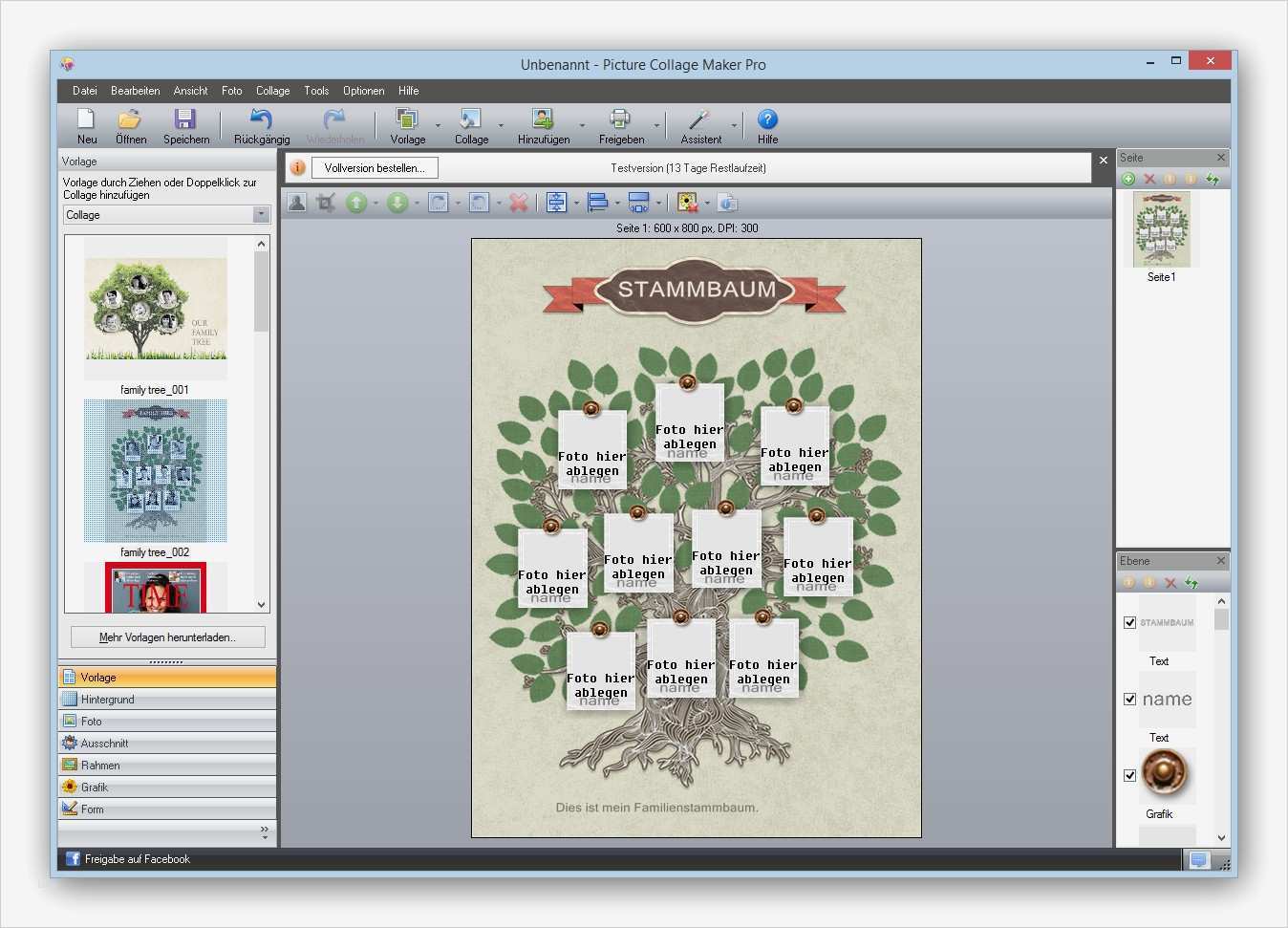
Task: Click Mehr Vorlagen herunterladen
Action: (x=166, y=637)
